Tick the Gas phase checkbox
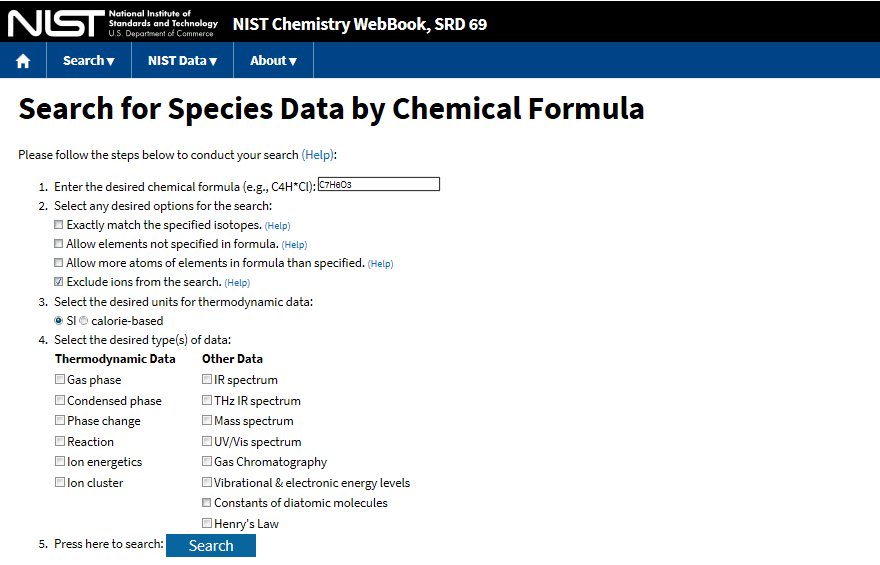 tap(59, 379)
